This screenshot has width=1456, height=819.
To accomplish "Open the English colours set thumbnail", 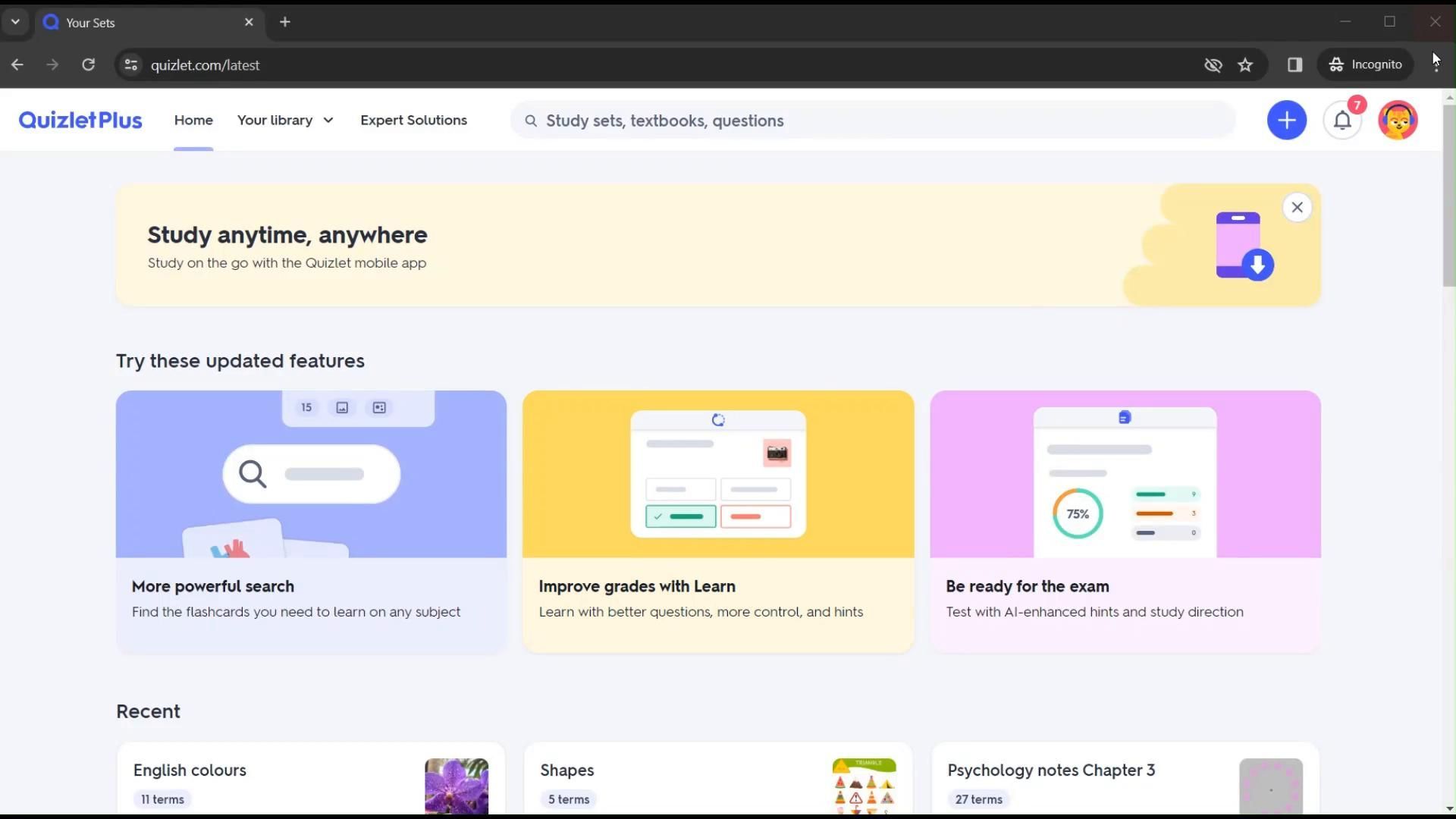I will [456, 786].
